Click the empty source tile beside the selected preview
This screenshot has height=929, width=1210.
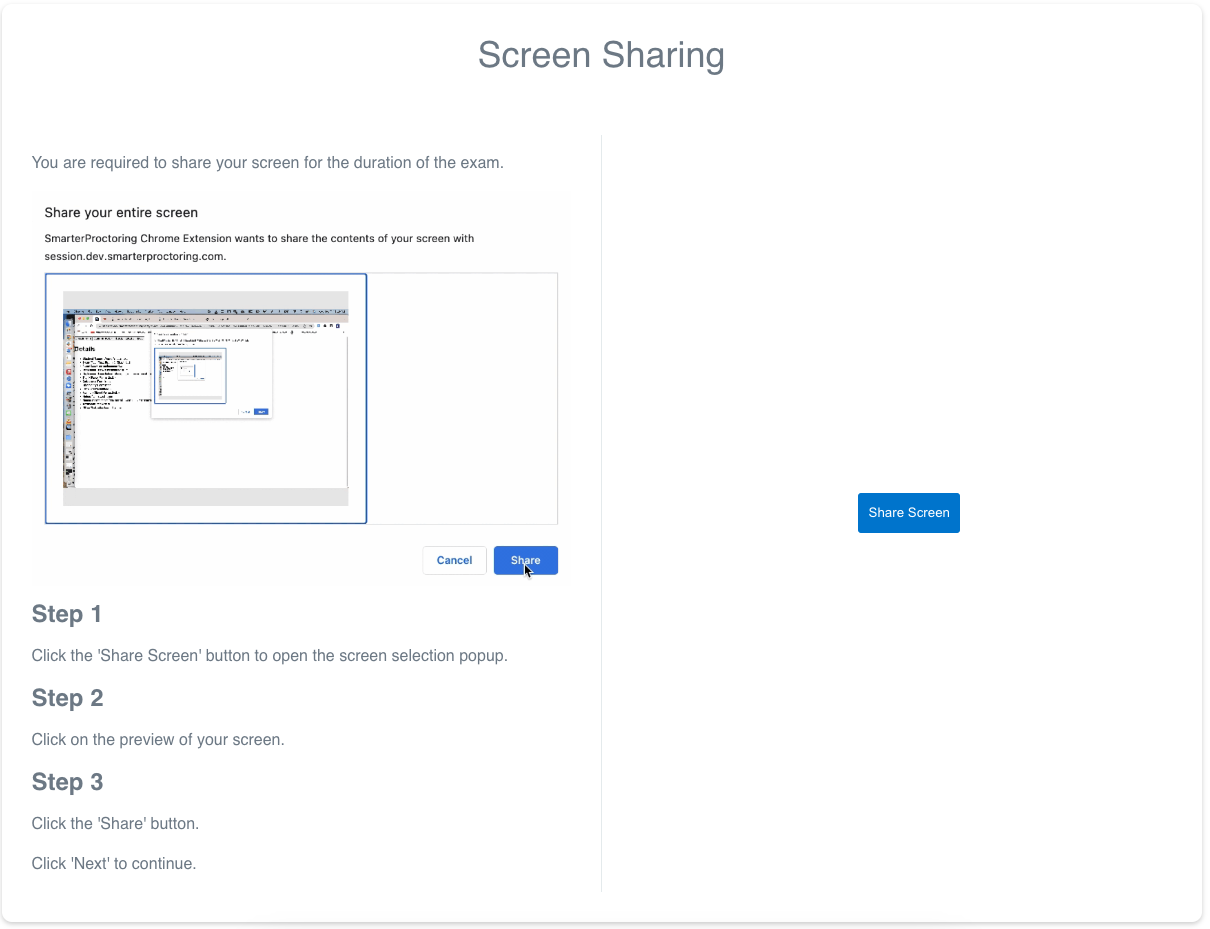[x=462, y=398]
